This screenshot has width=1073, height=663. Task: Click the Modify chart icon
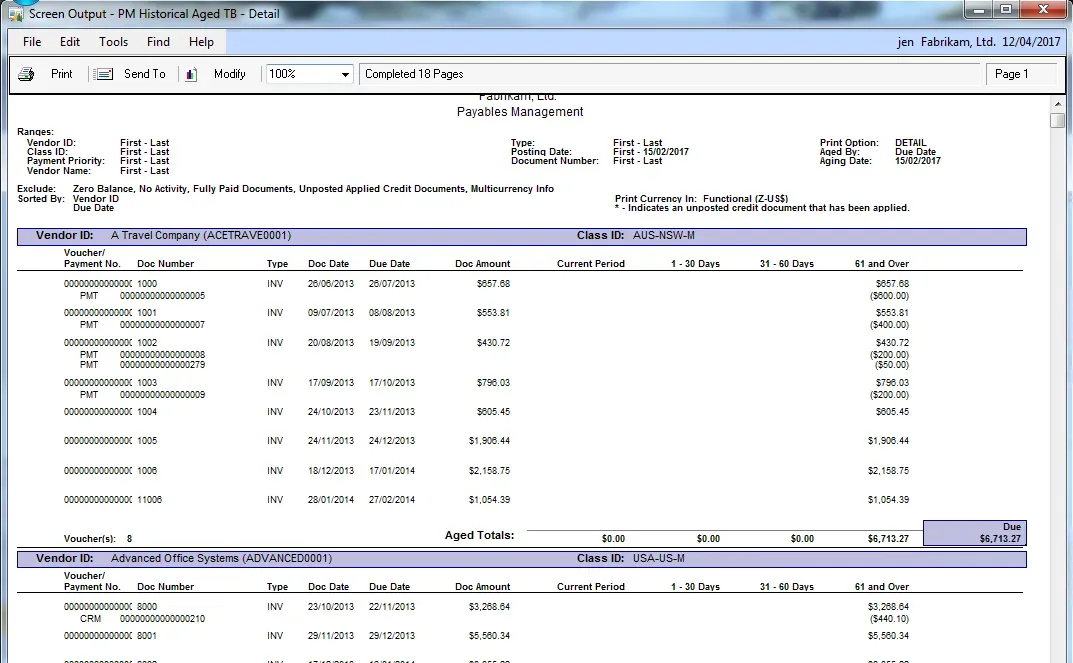pyautogui.click(x=192, y=74)
